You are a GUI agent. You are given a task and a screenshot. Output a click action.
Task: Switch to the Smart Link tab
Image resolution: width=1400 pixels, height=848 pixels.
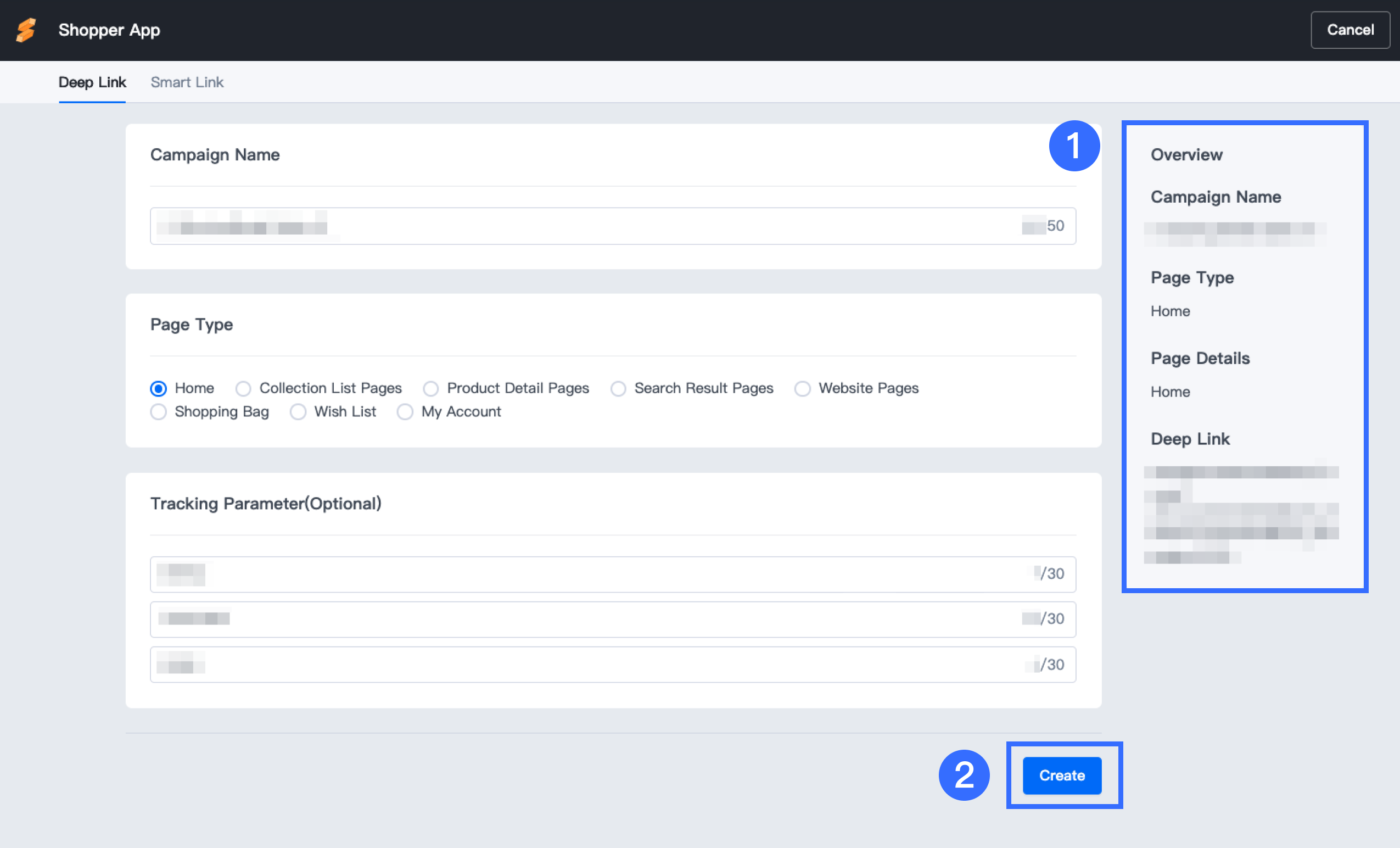187,82
